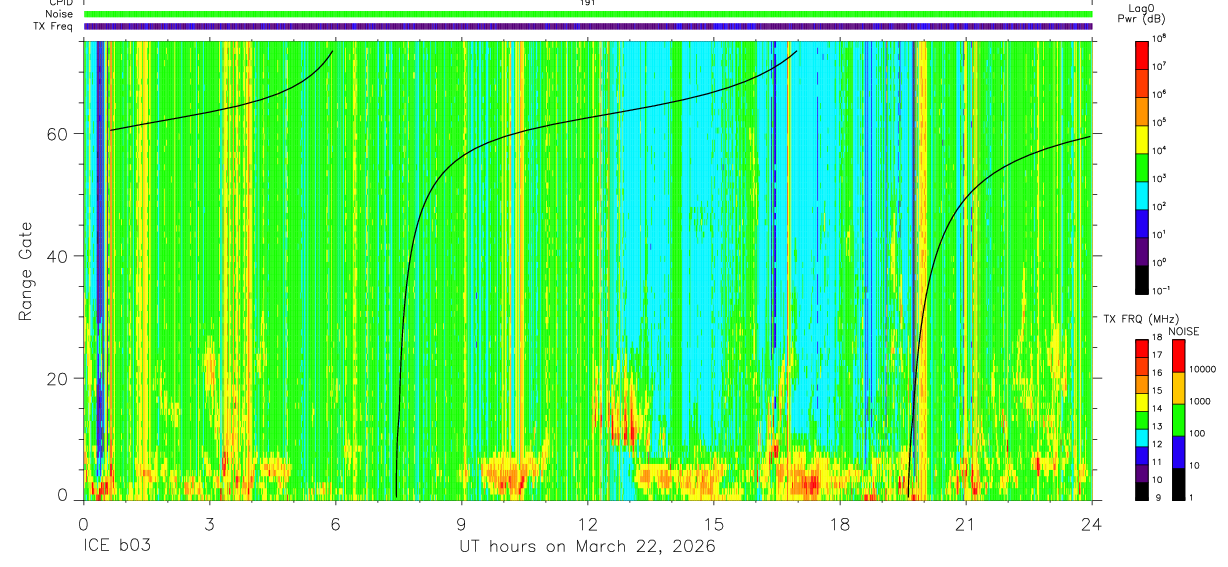Screen dimensions: 1228x567
Task: Click the '10^4' tick label of the Lag0 Pwr colorbar
Action: click(x=1161, y=149)
